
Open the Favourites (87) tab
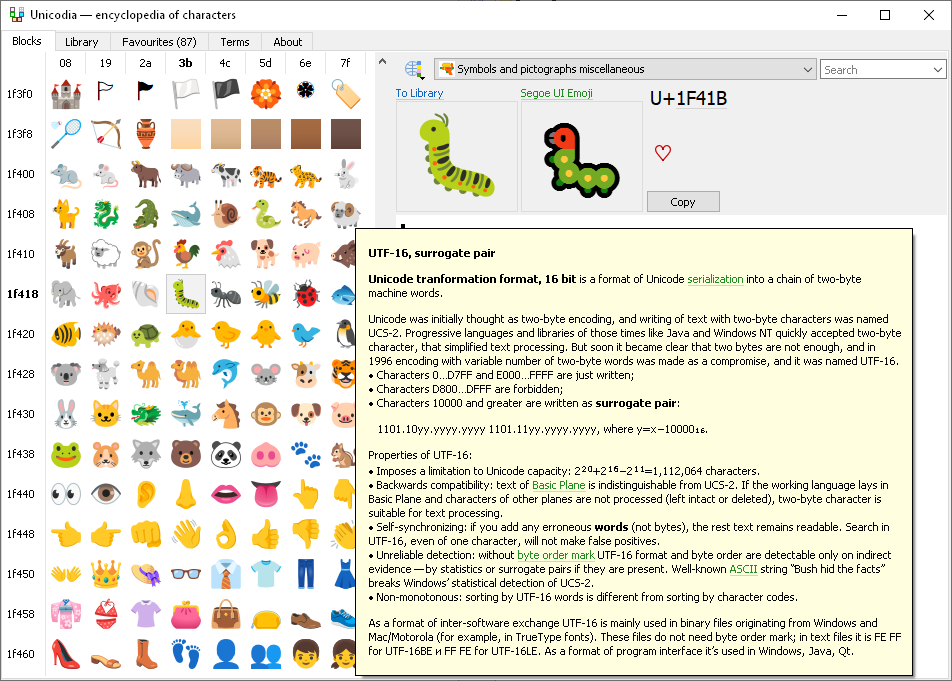coord(159,42)
